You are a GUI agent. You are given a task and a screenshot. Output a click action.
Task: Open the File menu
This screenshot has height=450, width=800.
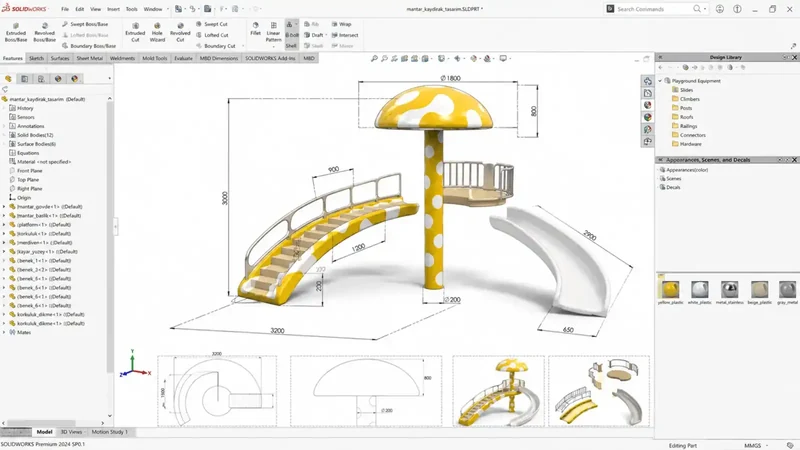point(65,9)
